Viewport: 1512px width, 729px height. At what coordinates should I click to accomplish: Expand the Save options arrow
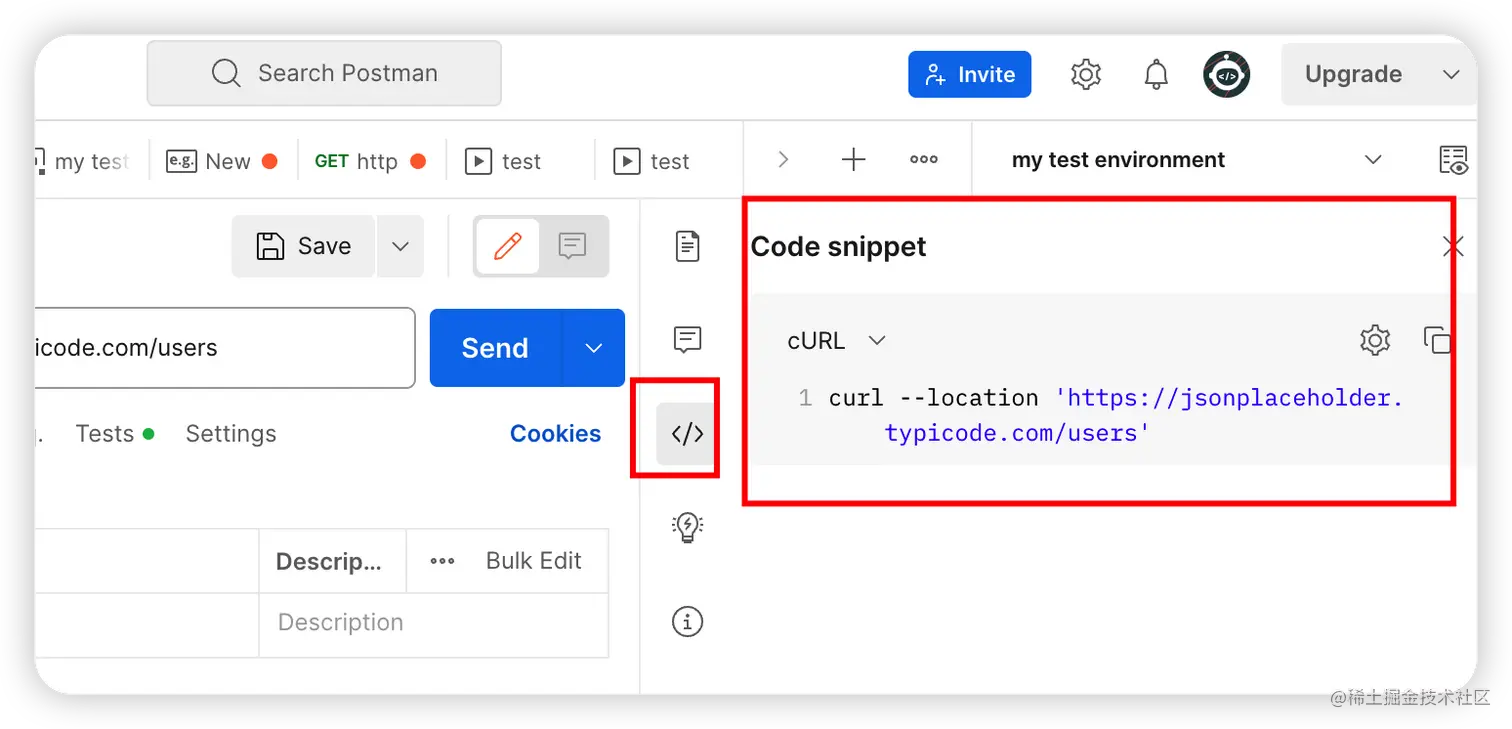click(x=400, y=246)
